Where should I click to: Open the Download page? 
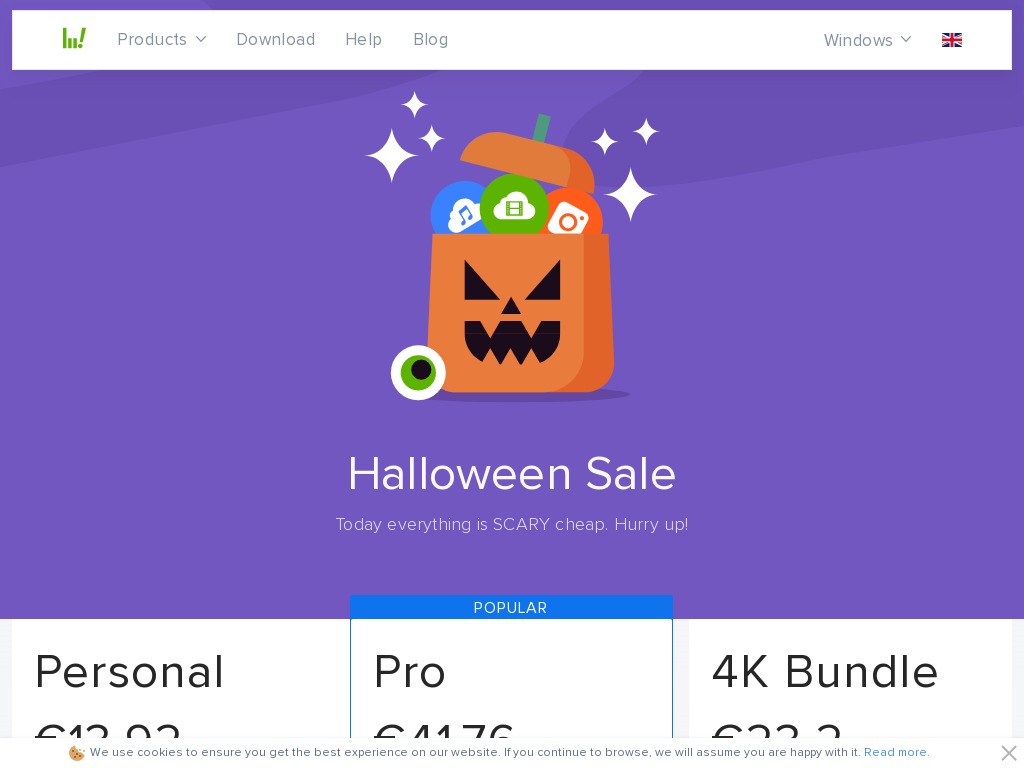[276, 39]
